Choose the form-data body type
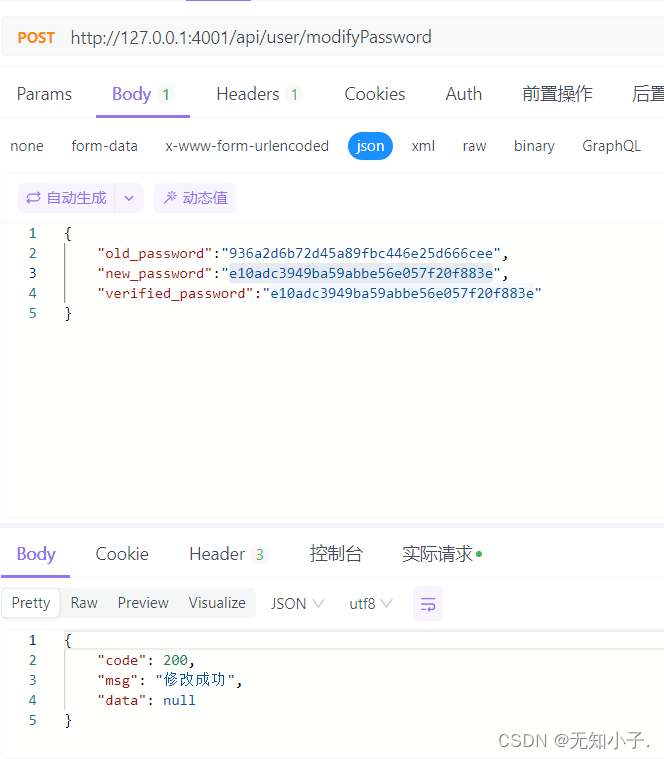Viewport: 664px width, 759px height. [x=105, y=146]
